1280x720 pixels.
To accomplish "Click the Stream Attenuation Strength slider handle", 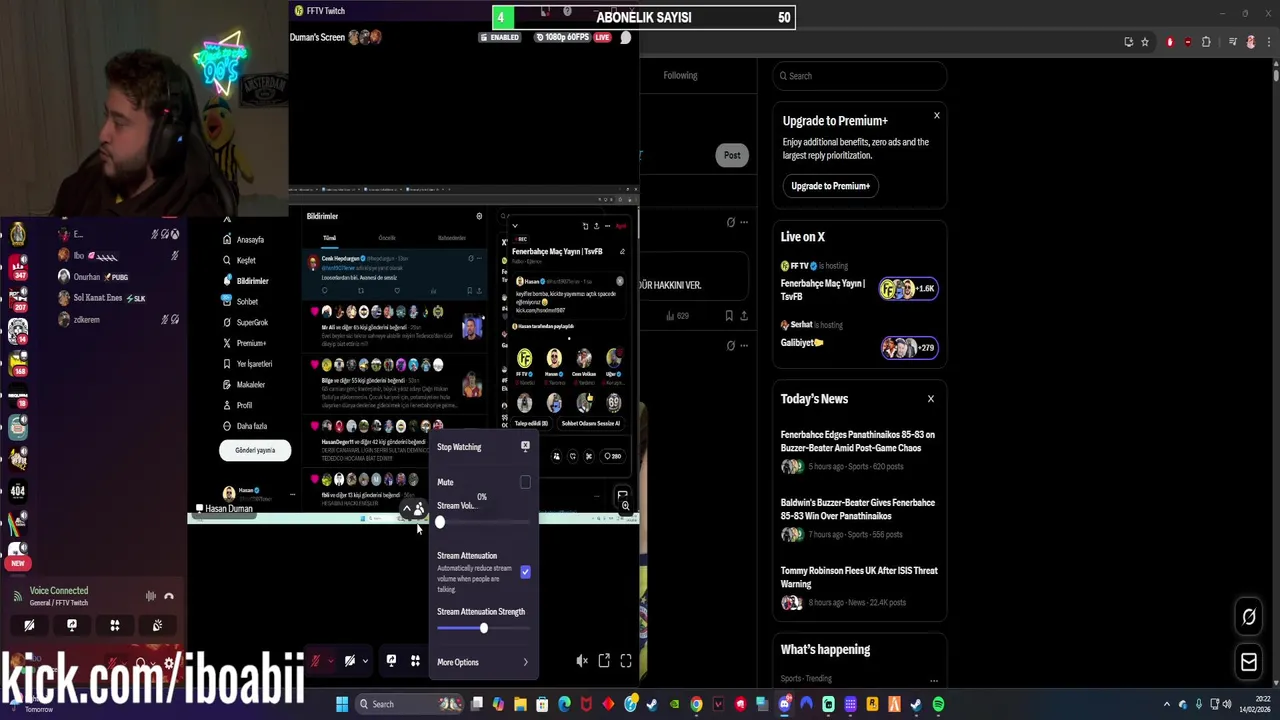I will tap(483, 628).
